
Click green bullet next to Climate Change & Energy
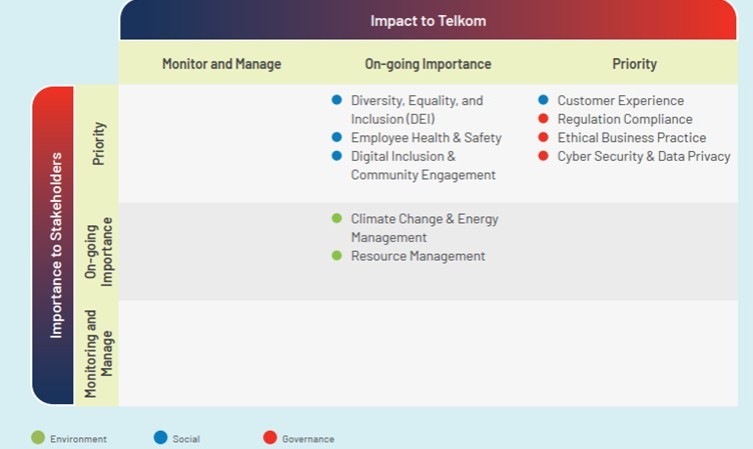point(337,218)
